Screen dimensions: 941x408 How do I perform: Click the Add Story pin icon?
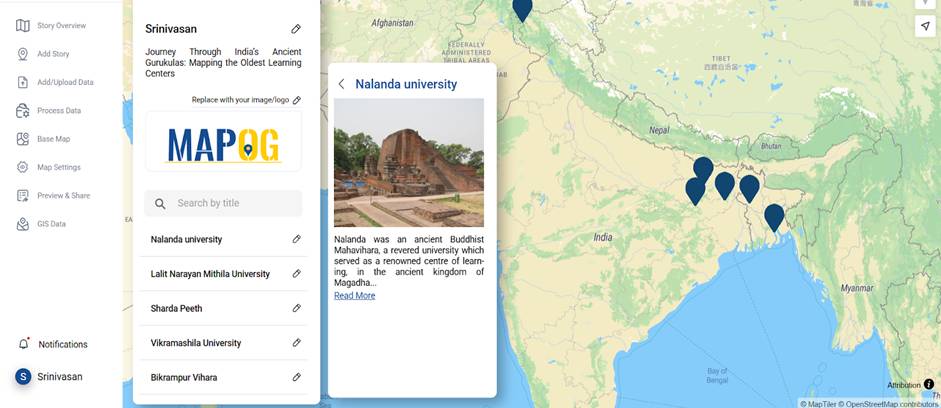coord(23,54)
